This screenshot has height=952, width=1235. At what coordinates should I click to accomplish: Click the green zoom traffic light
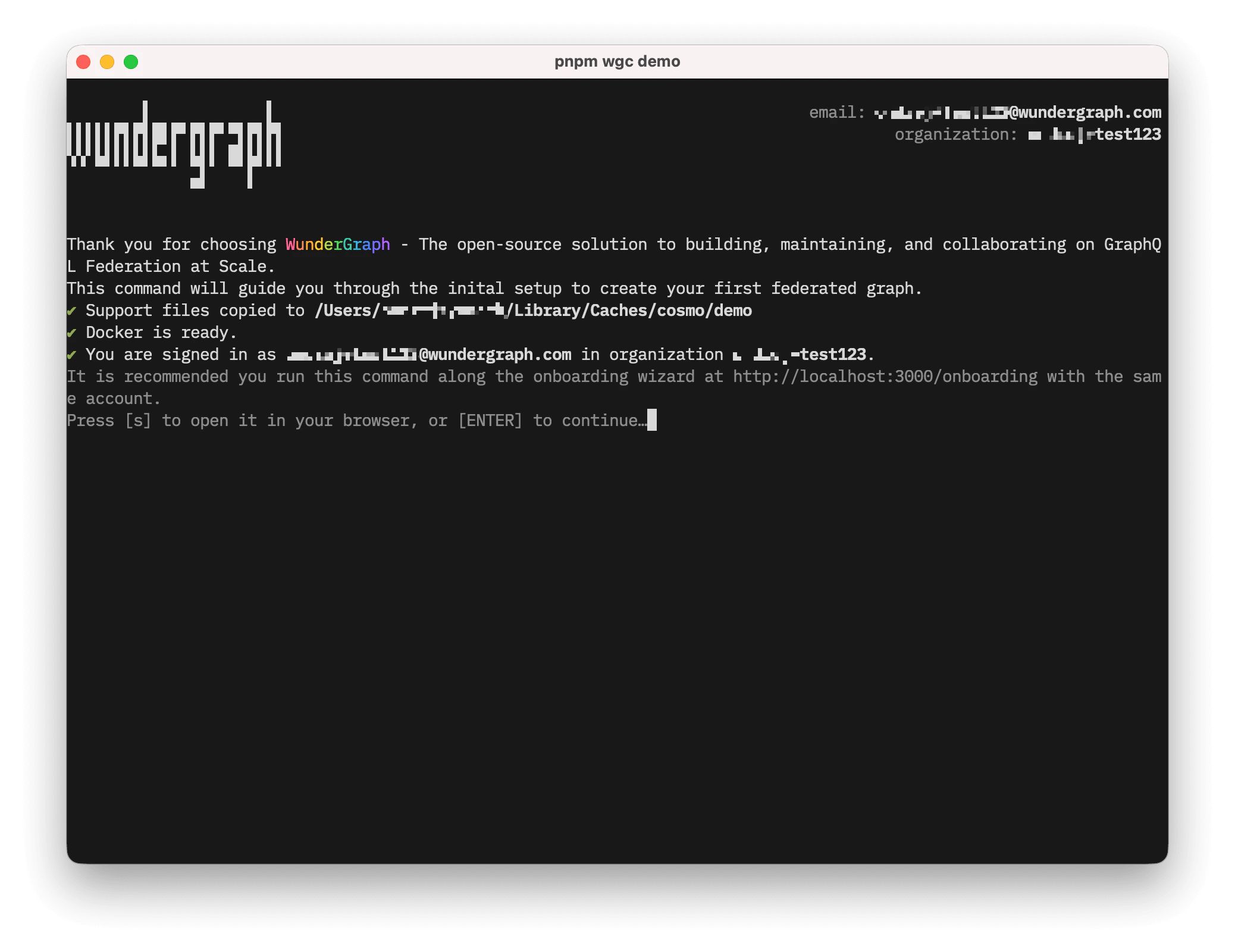[131, 61]
